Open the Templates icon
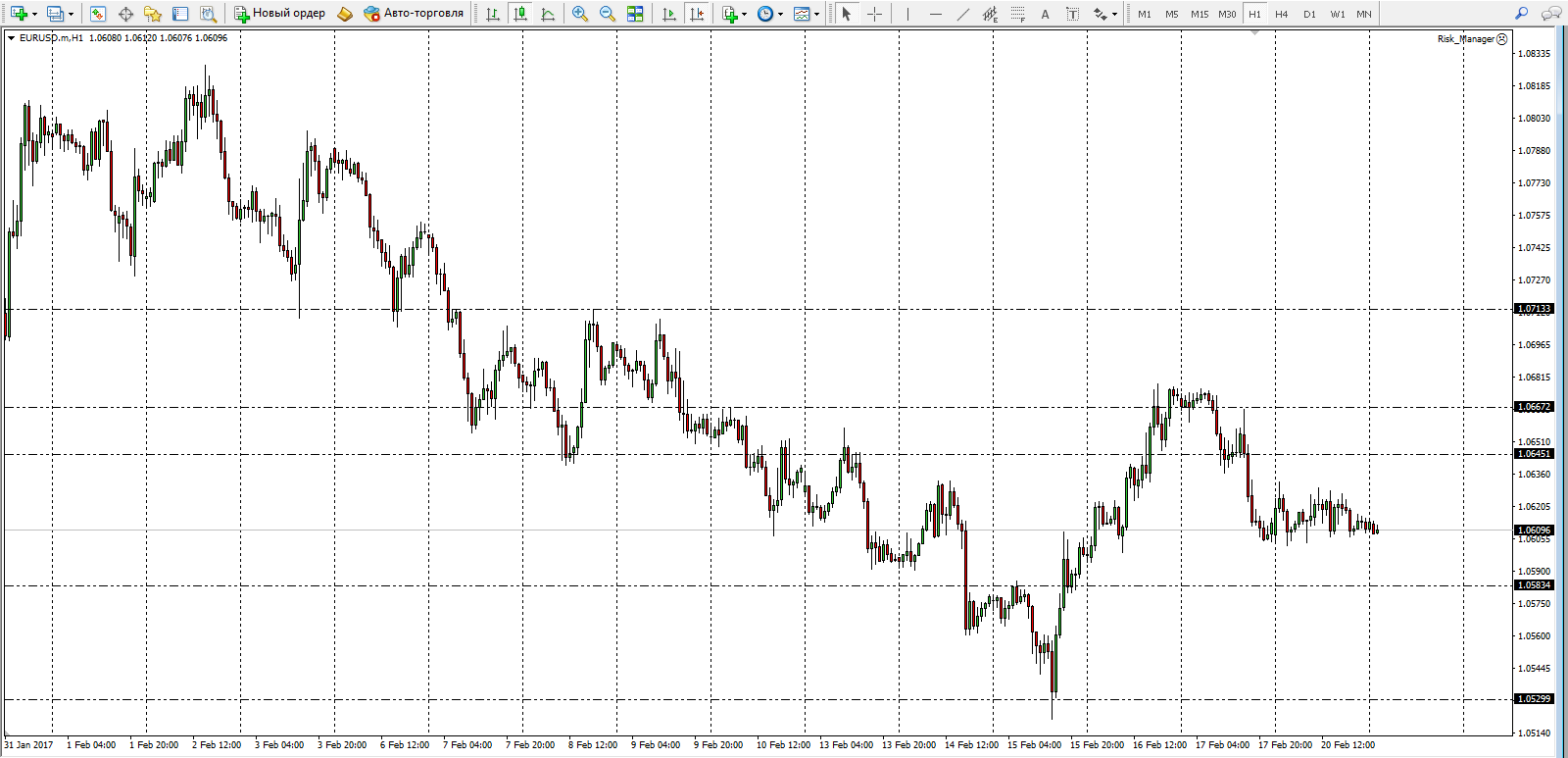Viewport: 1568px width, 758px height. (x=802, y=14)
